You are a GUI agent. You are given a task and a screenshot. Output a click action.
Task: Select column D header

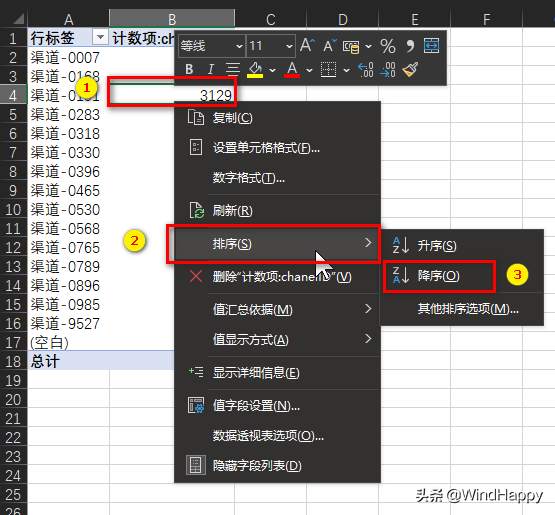coord(343,19)
